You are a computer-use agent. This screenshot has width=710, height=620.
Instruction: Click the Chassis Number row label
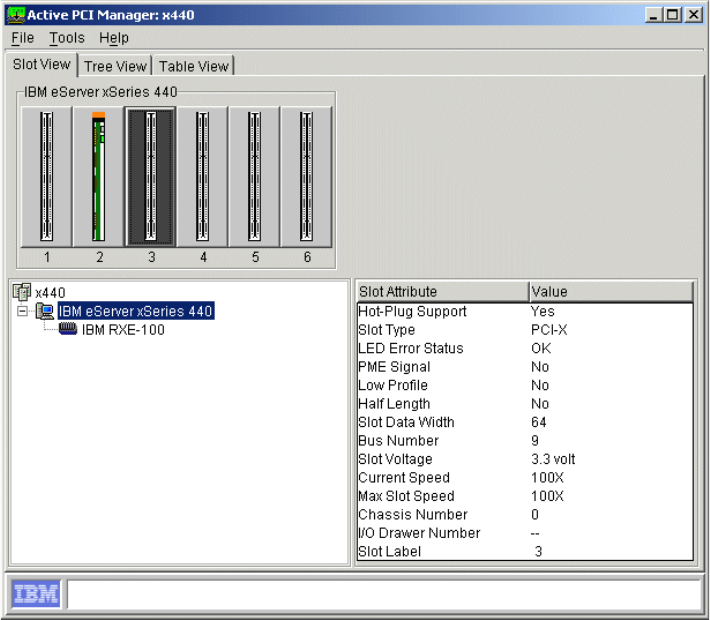click(x=413, y=514)
